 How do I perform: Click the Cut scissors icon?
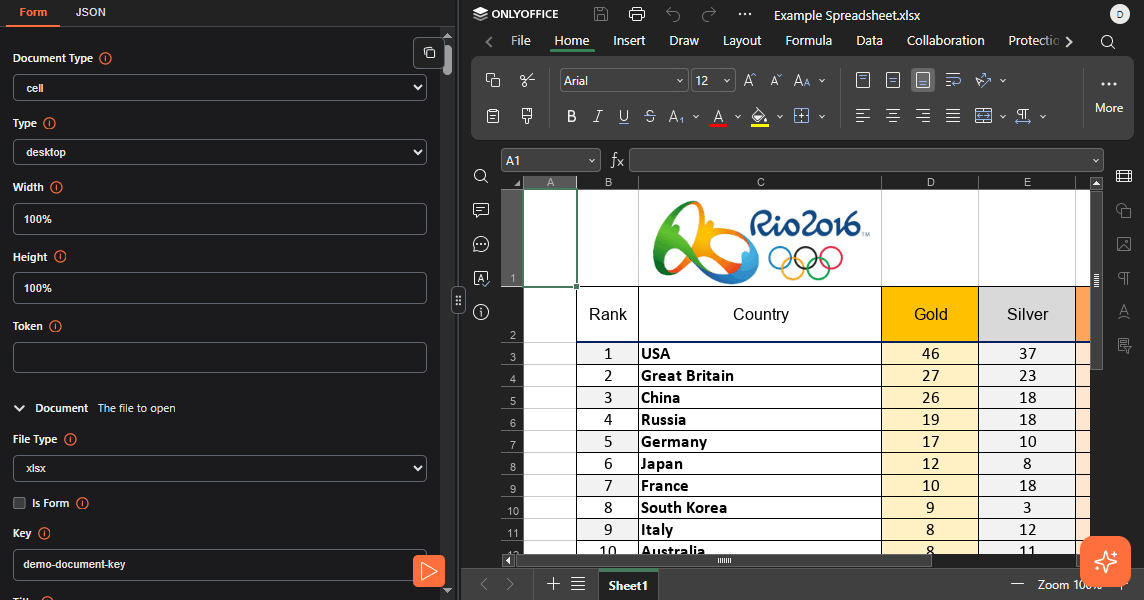[x=527, y=80]
